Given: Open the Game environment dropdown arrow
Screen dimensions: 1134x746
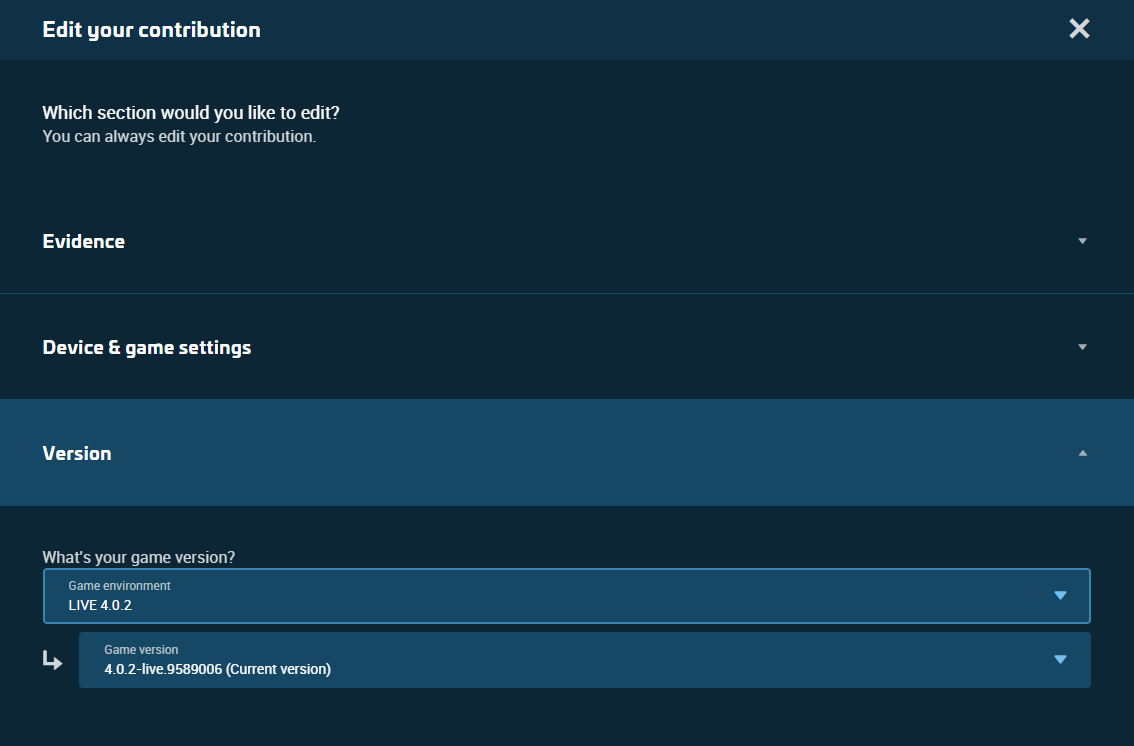Looking at the screenshot, I should point(1060,596).
